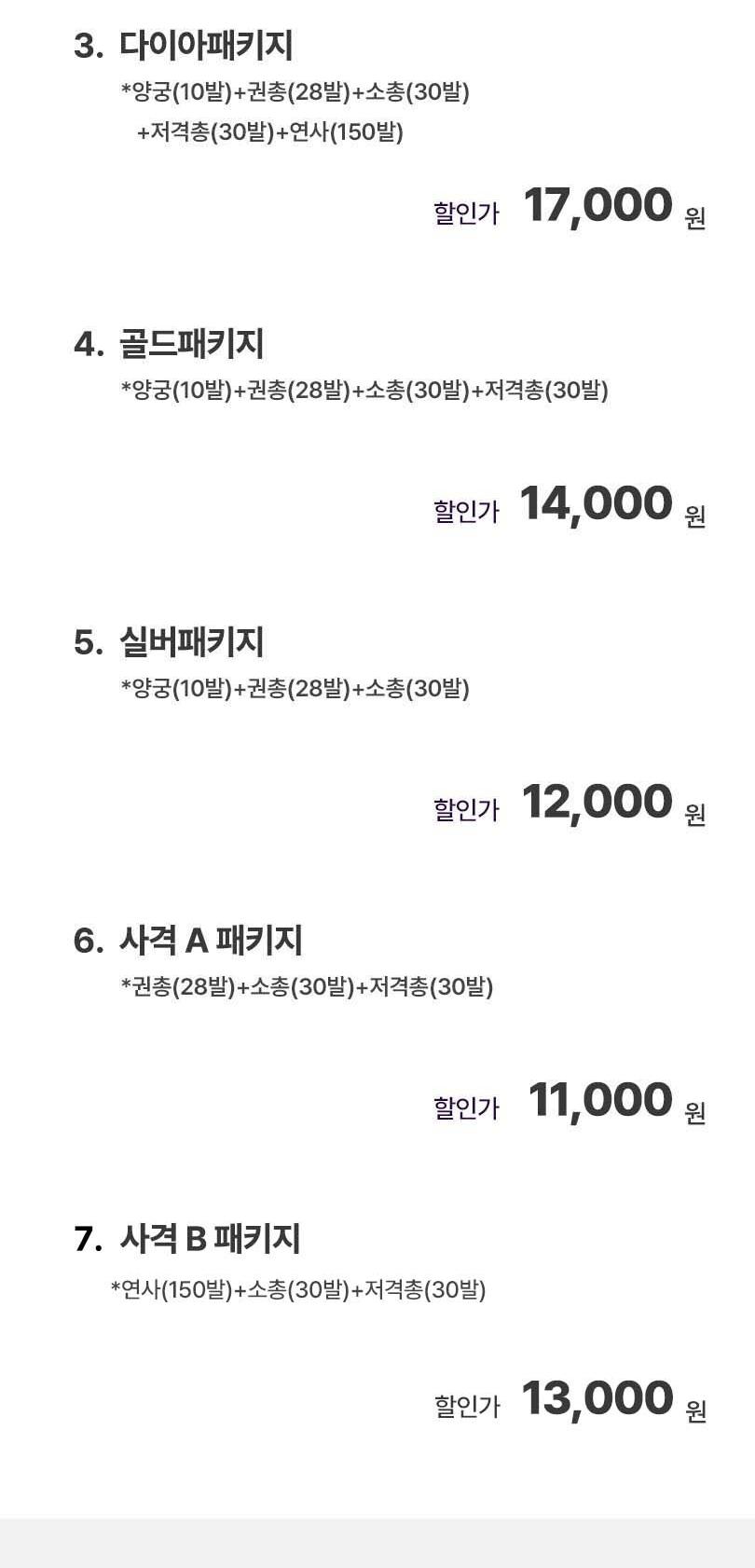Select the 실버패키지 heading
The height and width of the screenshot is (1568, 755).
192,642
